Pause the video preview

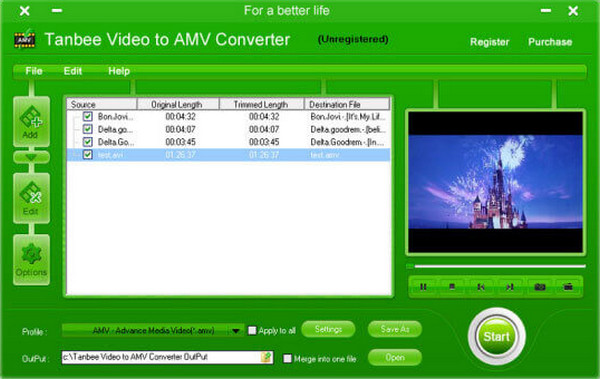423,286
